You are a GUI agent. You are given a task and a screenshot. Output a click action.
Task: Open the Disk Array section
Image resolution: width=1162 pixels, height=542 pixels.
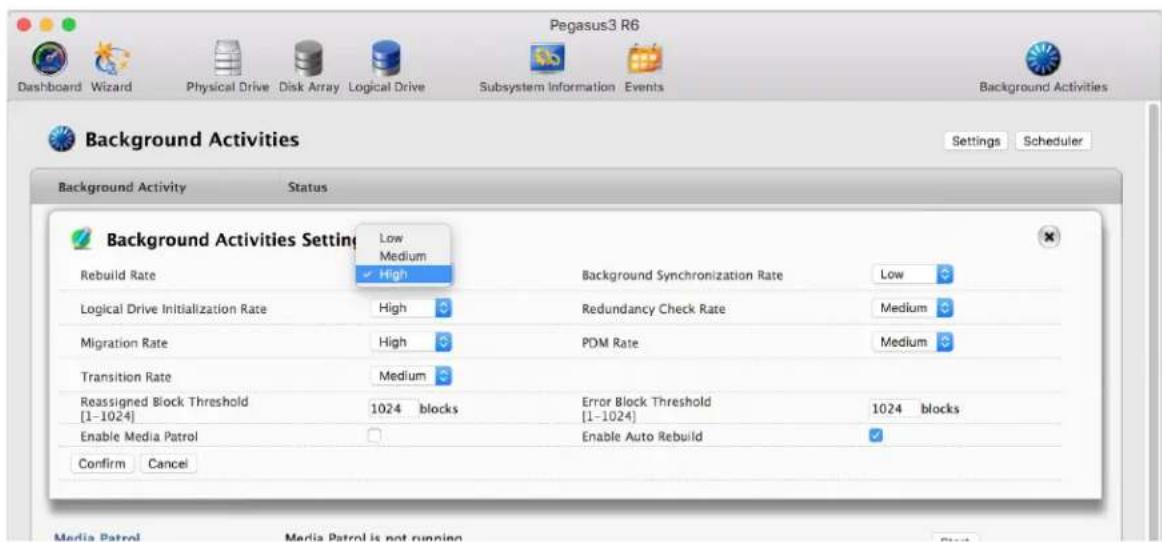(x=308, y=67)
